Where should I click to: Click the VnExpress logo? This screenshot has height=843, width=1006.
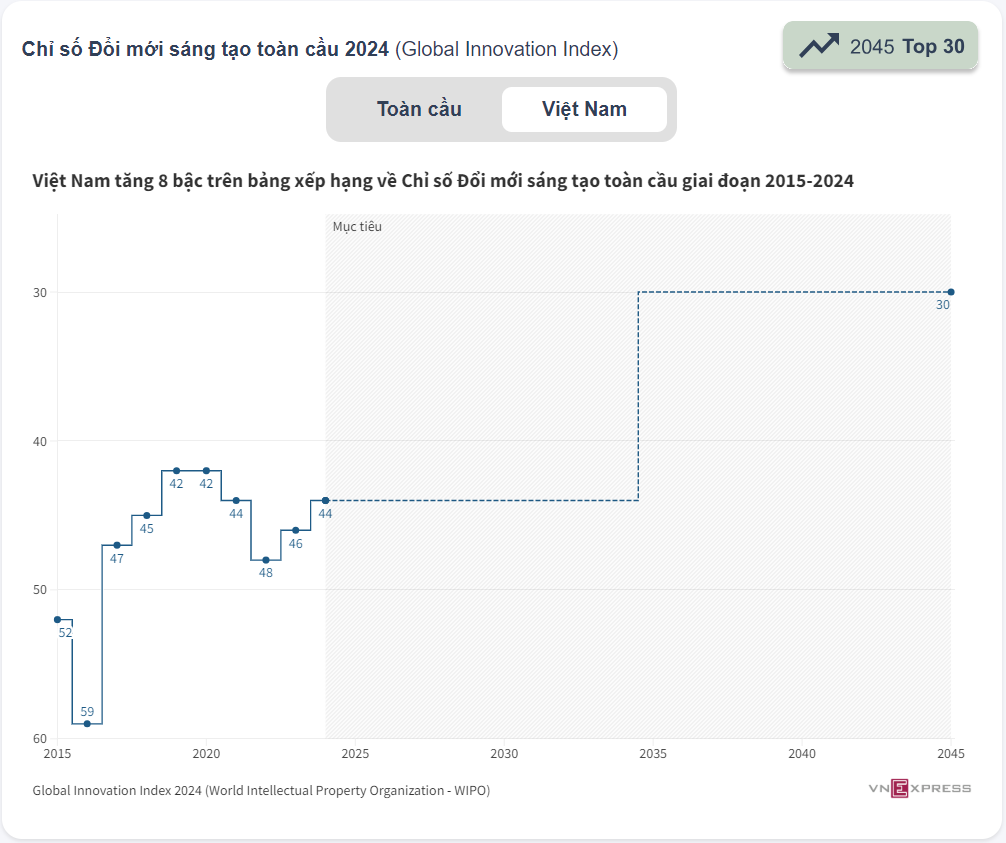(x=919, y=789)
